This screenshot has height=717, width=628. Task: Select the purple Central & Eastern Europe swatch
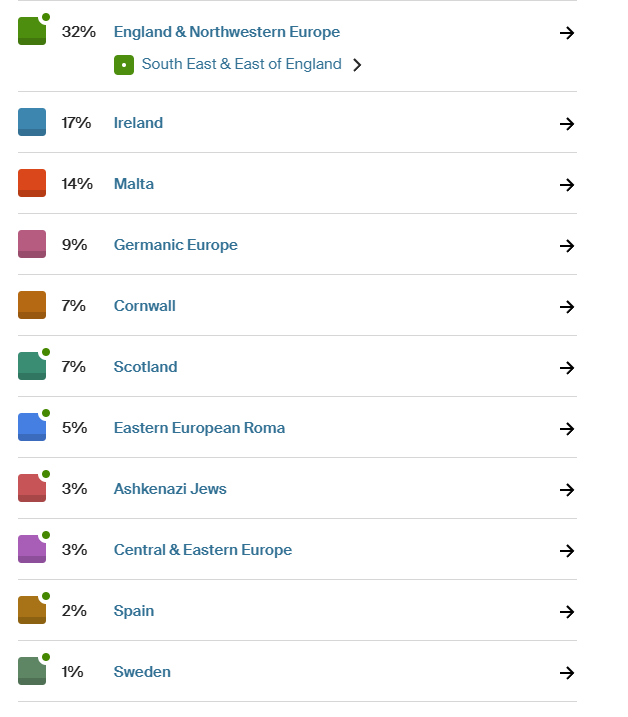coord(32,549)
